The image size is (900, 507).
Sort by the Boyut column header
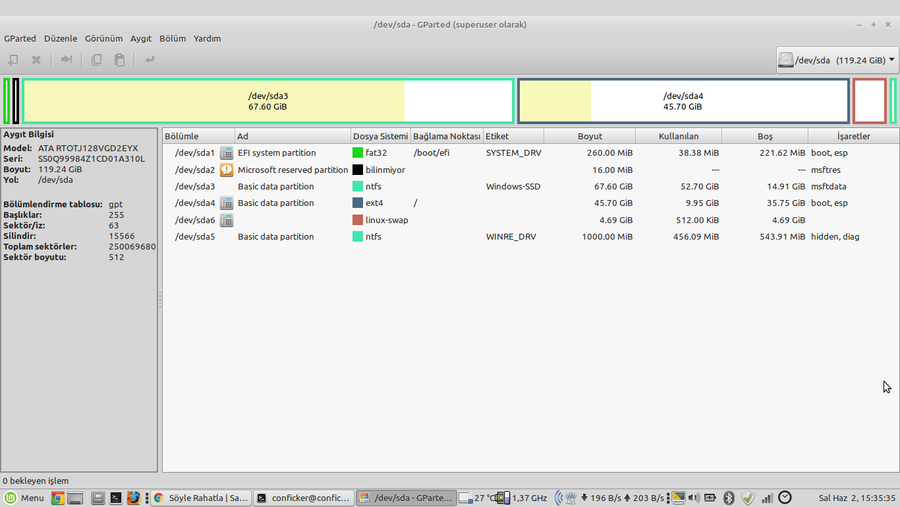click(x=589, y=136)
